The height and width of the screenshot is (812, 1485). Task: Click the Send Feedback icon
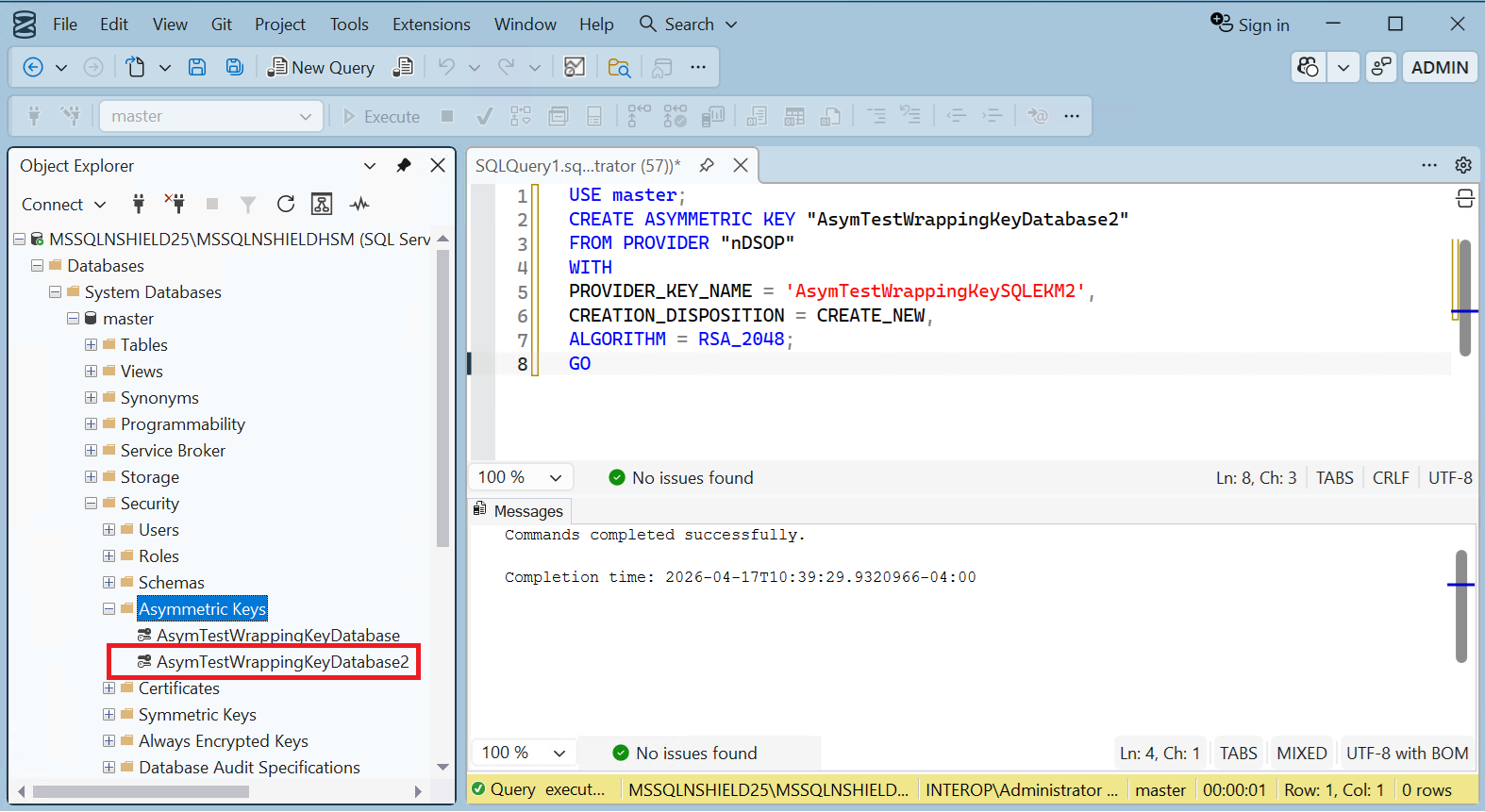tap(1381, 67)
